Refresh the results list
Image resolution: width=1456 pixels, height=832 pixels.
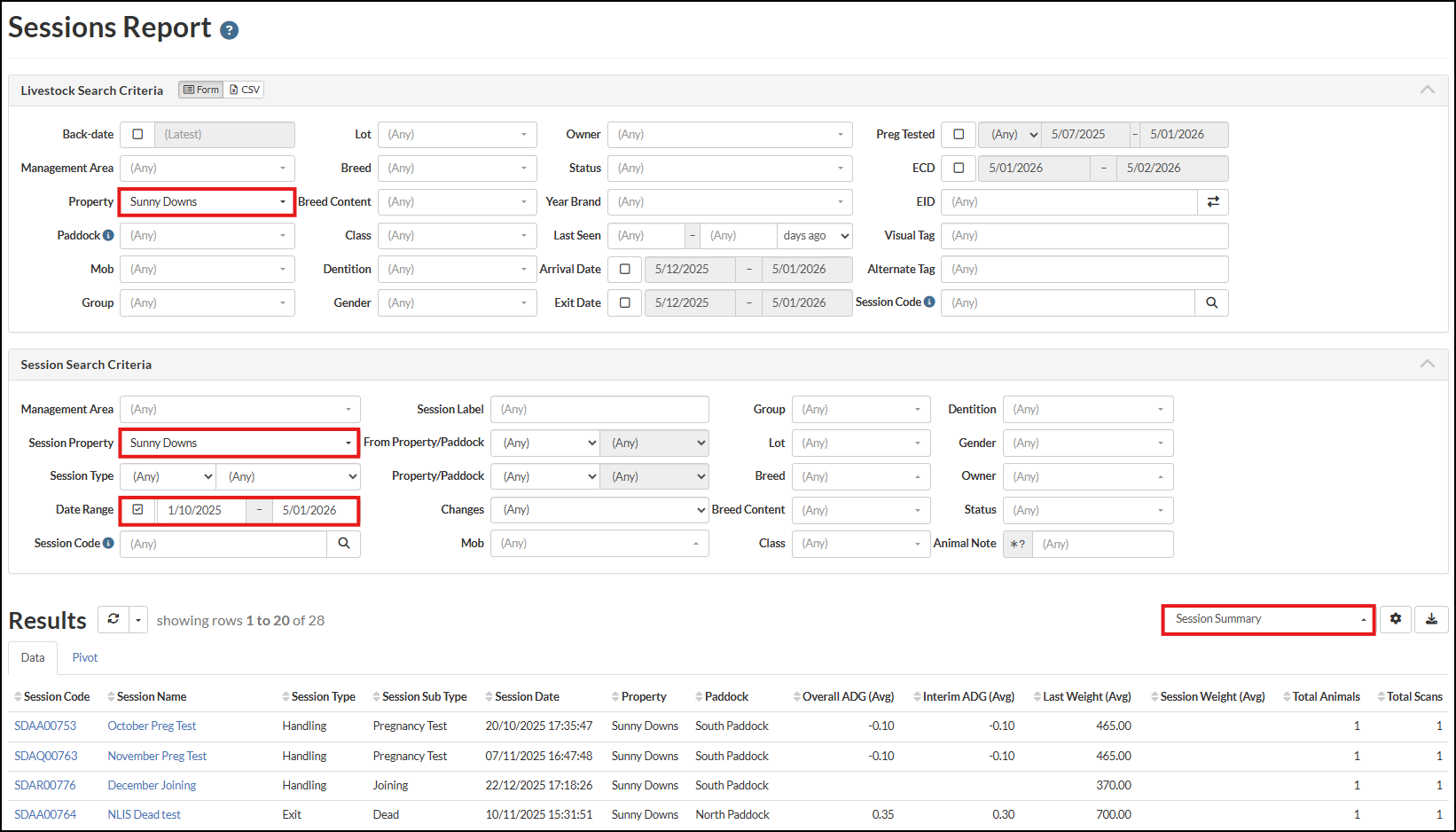114,619
